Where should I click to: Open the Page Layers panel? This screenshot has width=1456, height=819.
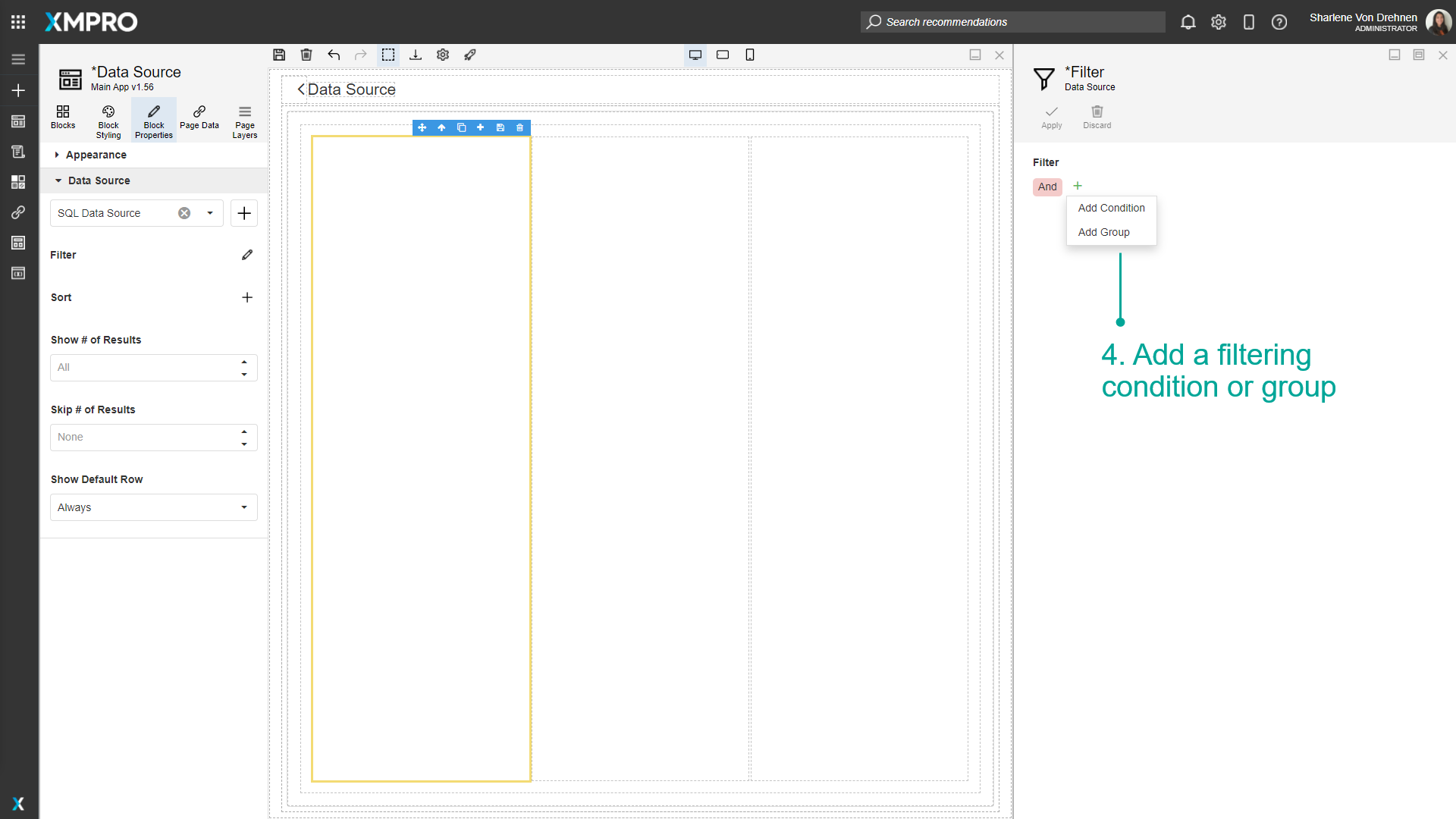pos(244,119)
